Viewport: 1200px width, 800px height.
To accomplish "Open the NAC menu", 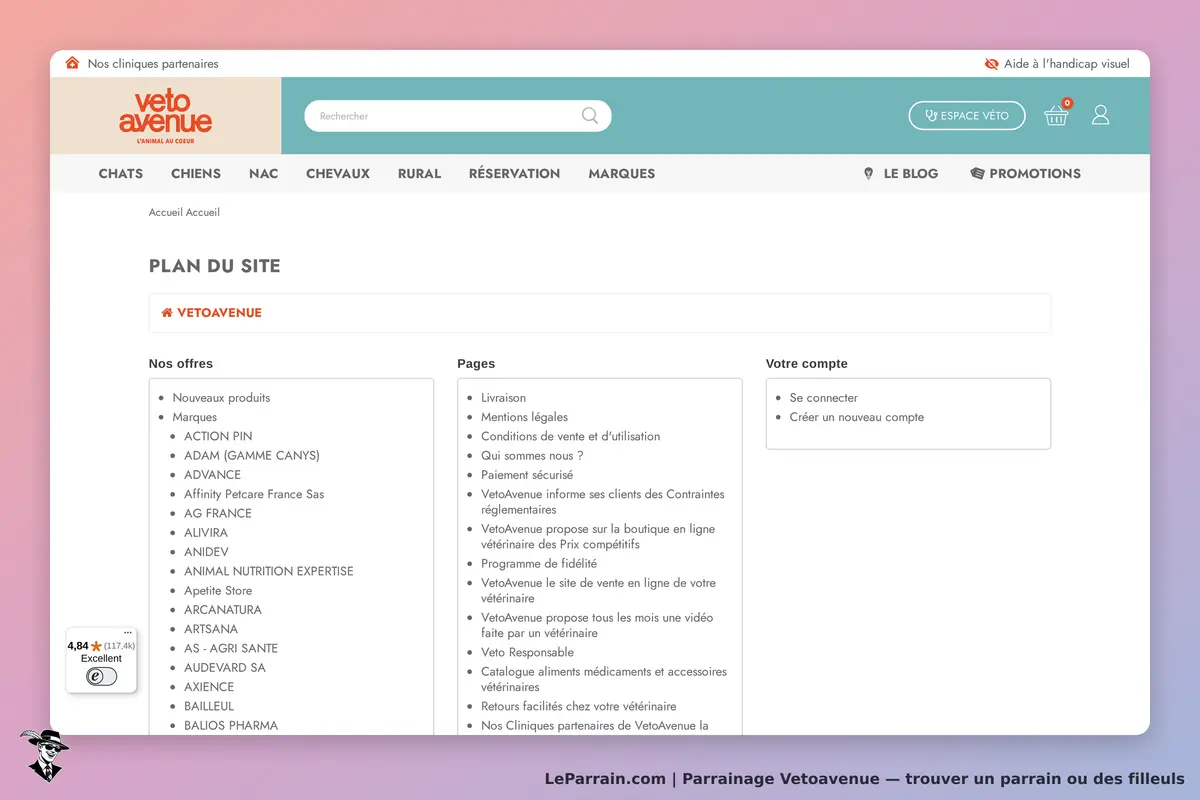I will (264, 173).
